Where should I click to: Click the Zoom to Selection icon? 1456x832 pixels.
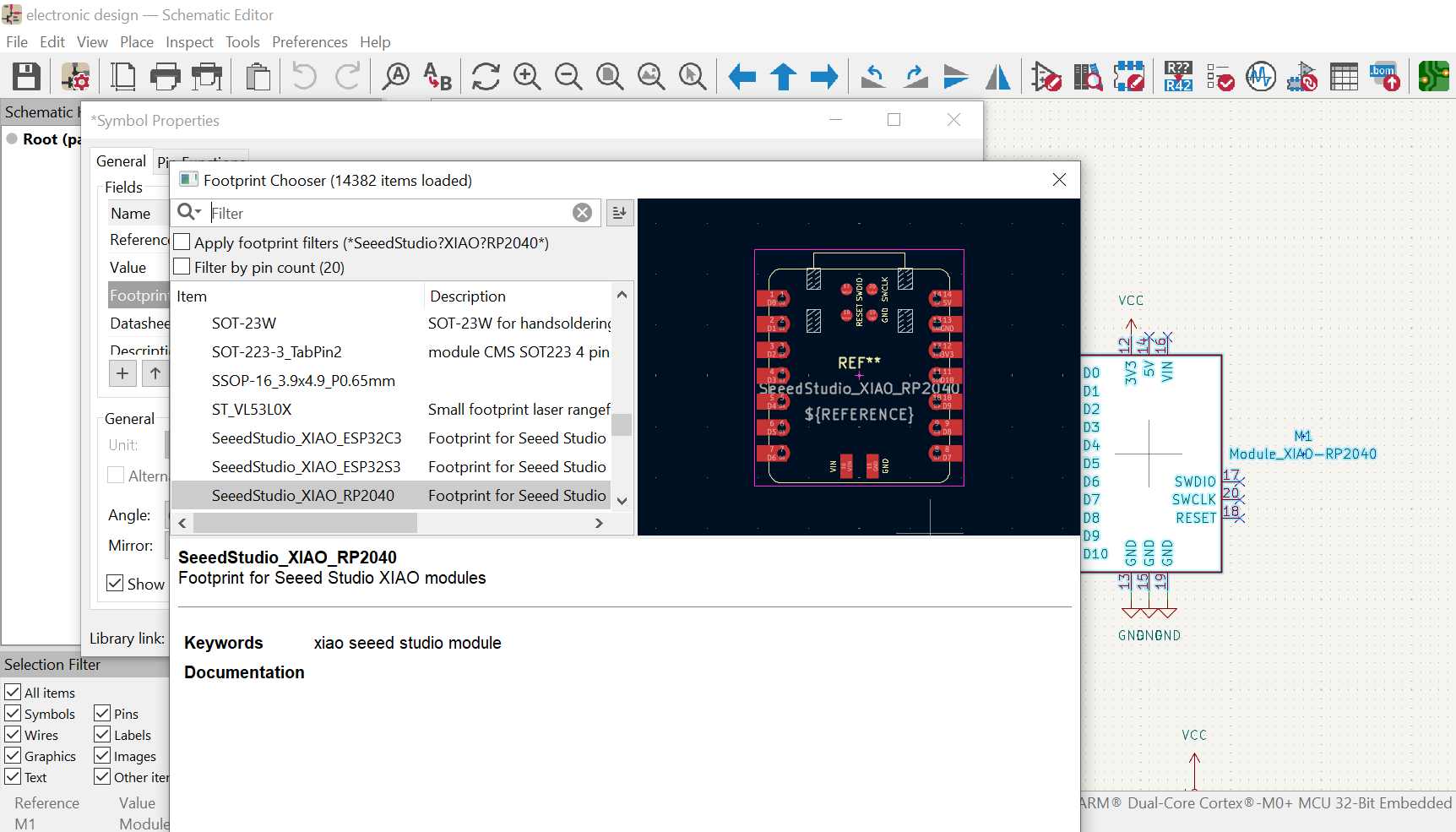(x=693, y=77)
